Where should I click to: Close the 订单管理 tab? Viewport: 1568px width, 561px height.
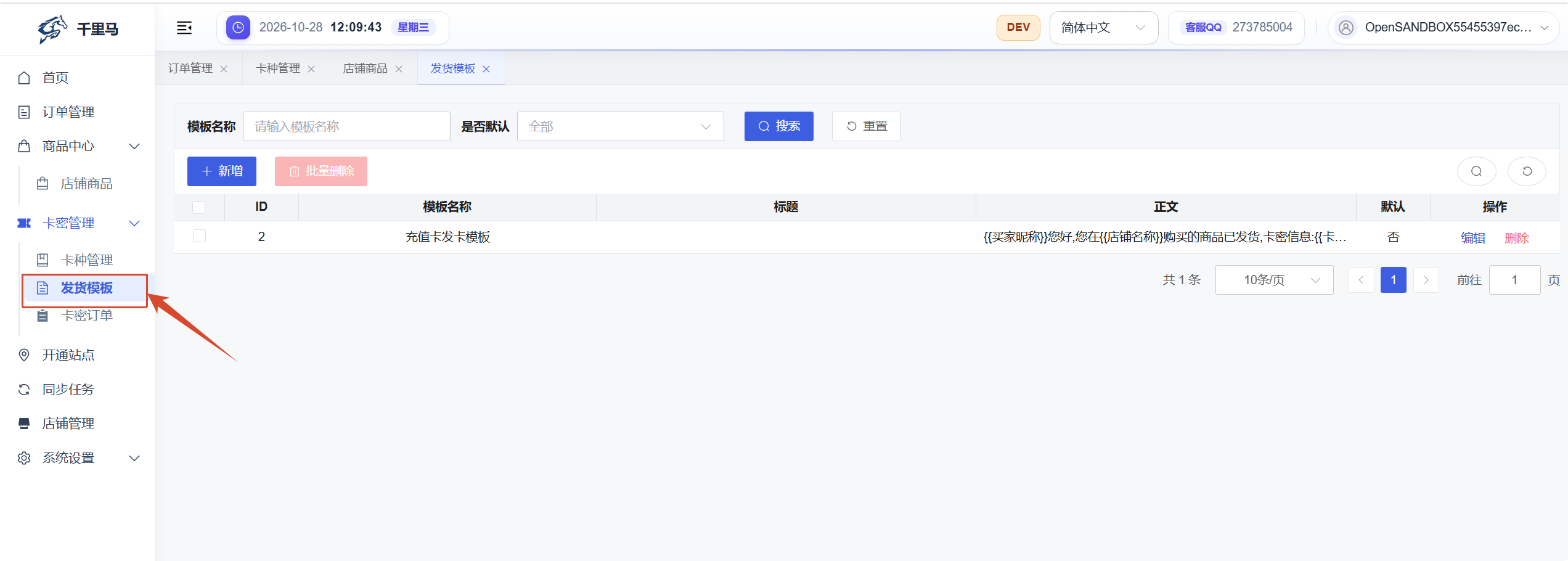coord(224,69)
